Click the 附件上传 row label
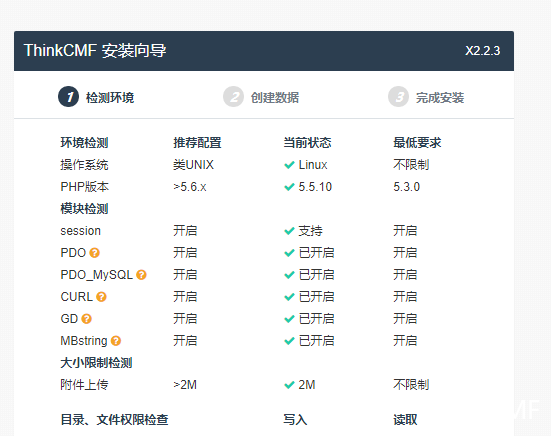551x436 pixels. [84, 385]
